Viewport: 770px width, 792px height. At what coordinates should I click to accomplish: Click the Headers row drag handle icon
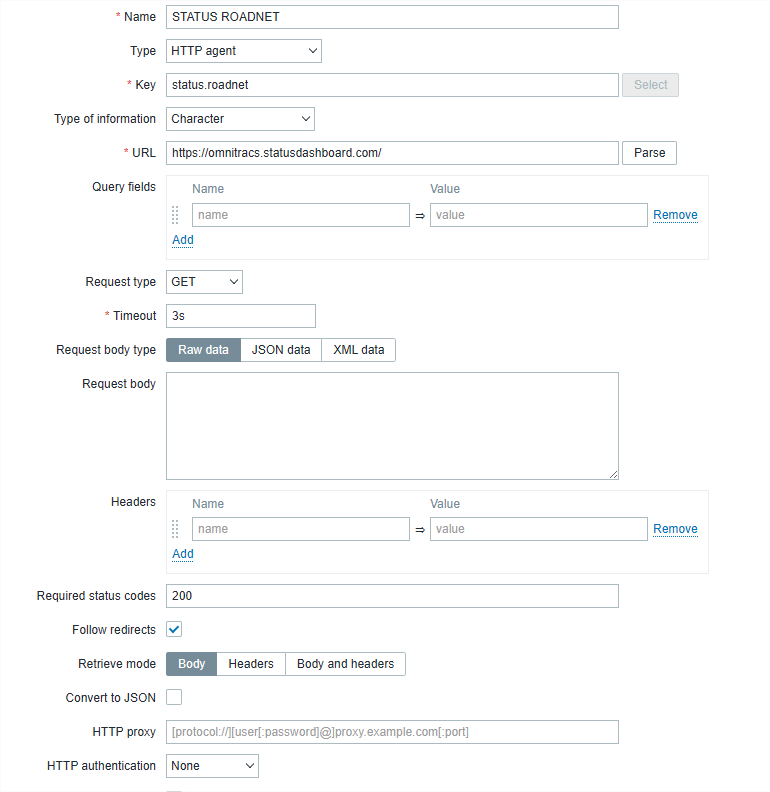175,529
